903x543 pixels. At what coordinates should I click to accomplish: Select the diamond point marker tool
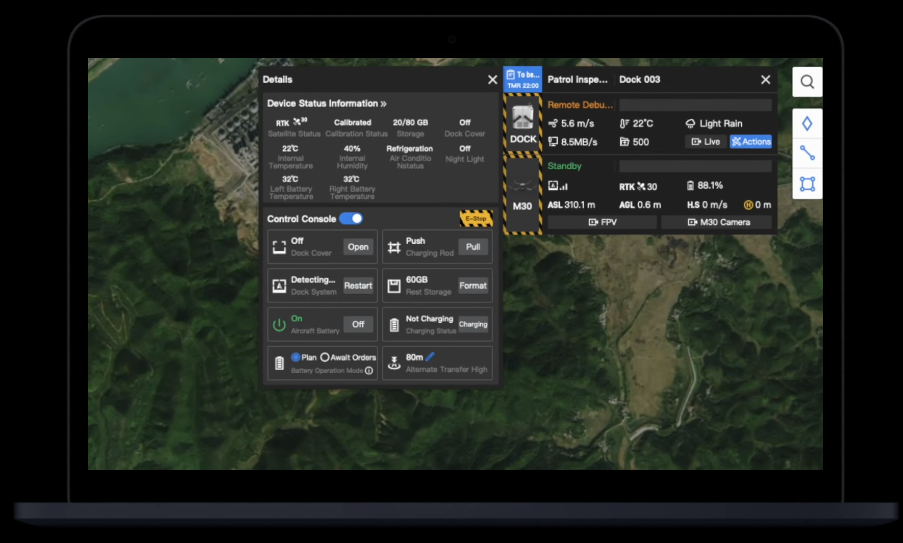tap(807, 124)
